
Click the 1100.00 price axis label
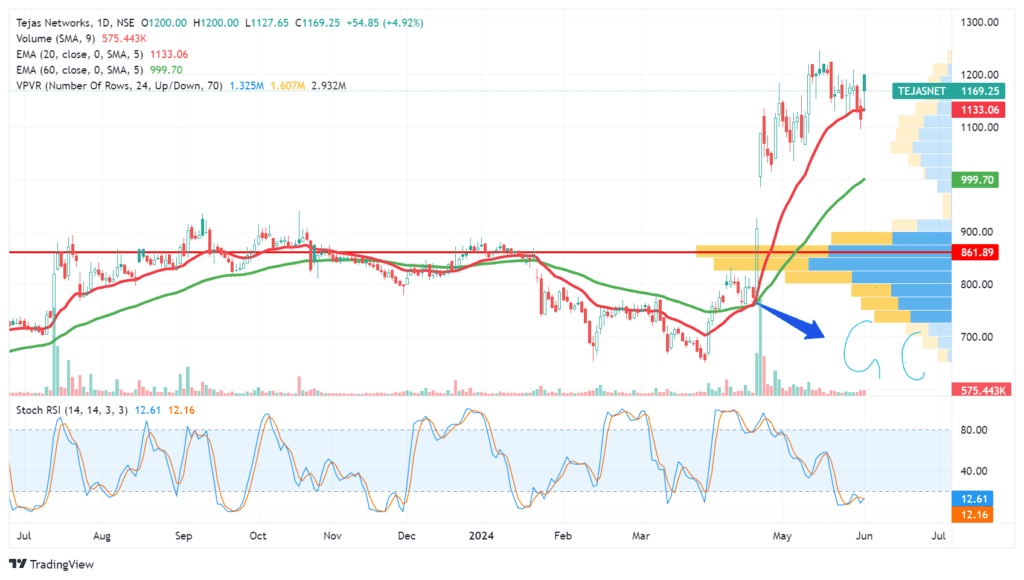pyautogui.click(x=979, y=127)
